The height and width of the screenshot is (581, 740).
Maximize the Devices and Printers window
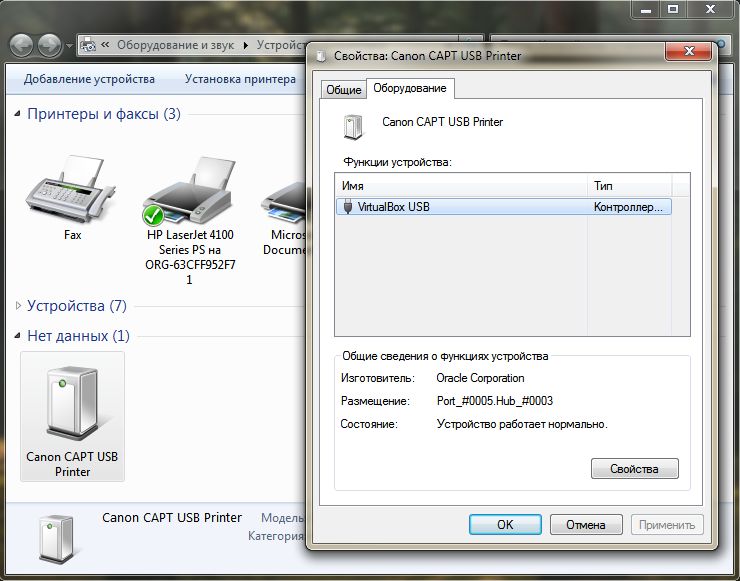[x=673, y=8]
